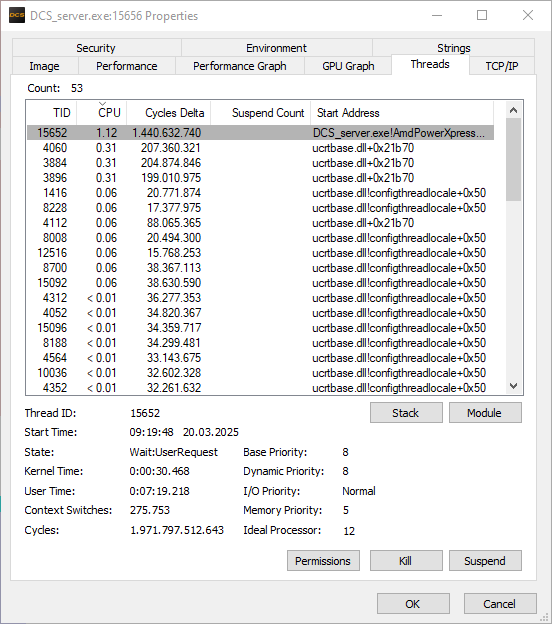Screen dimensions: 552x624
Task: Suspend the selected thread
Action: point(485,561)
